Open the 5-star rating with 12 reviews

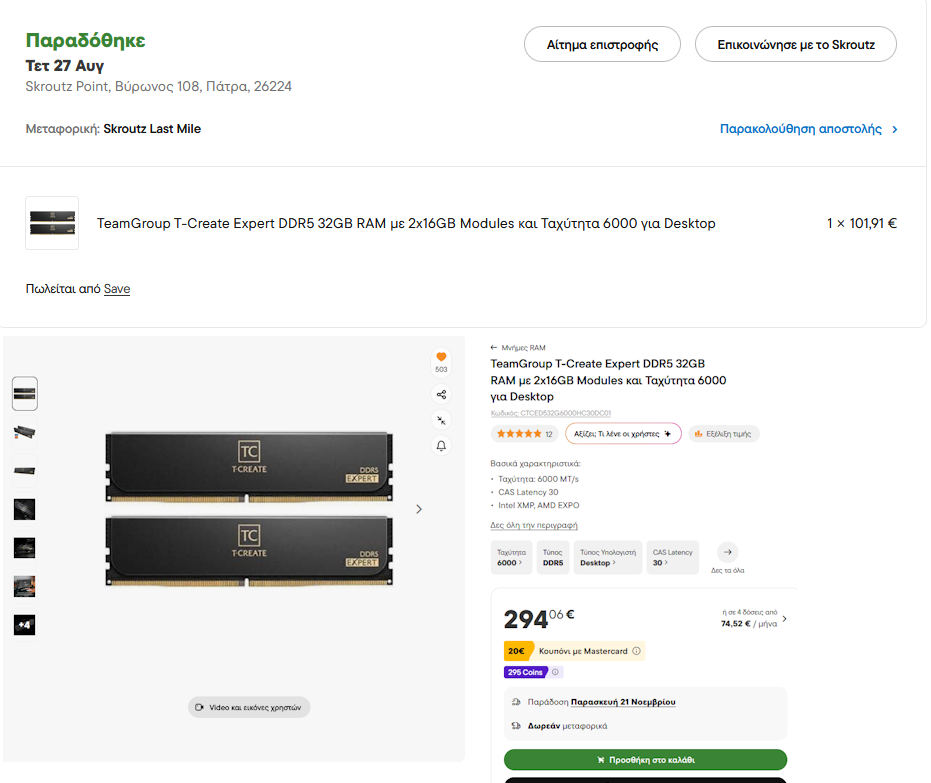tap(524, 434)
